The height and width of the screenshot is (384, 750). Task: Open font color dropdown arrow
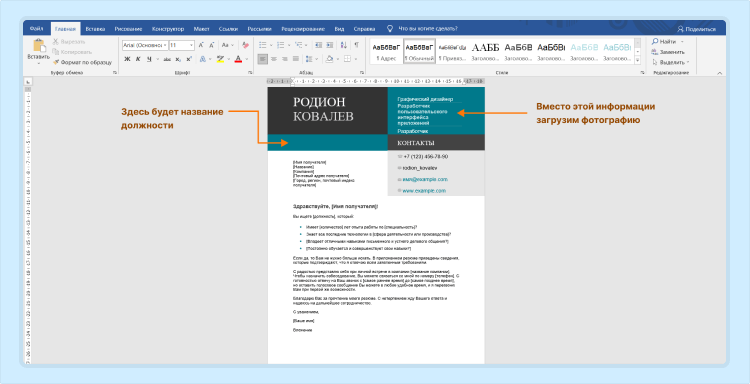click(247, 59)
